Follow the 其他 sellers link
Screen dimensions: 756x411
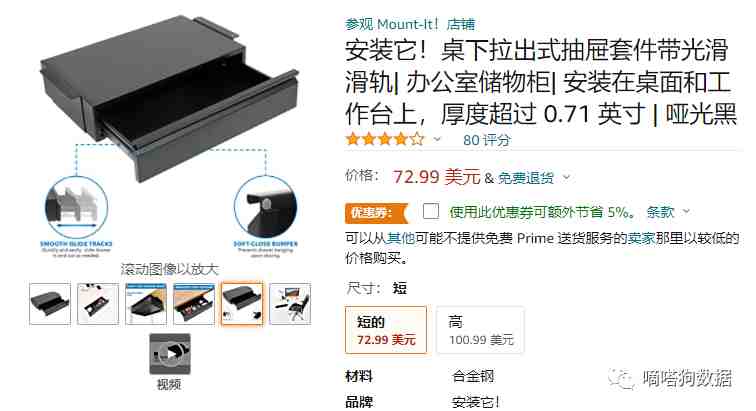[x=401, y=238]
